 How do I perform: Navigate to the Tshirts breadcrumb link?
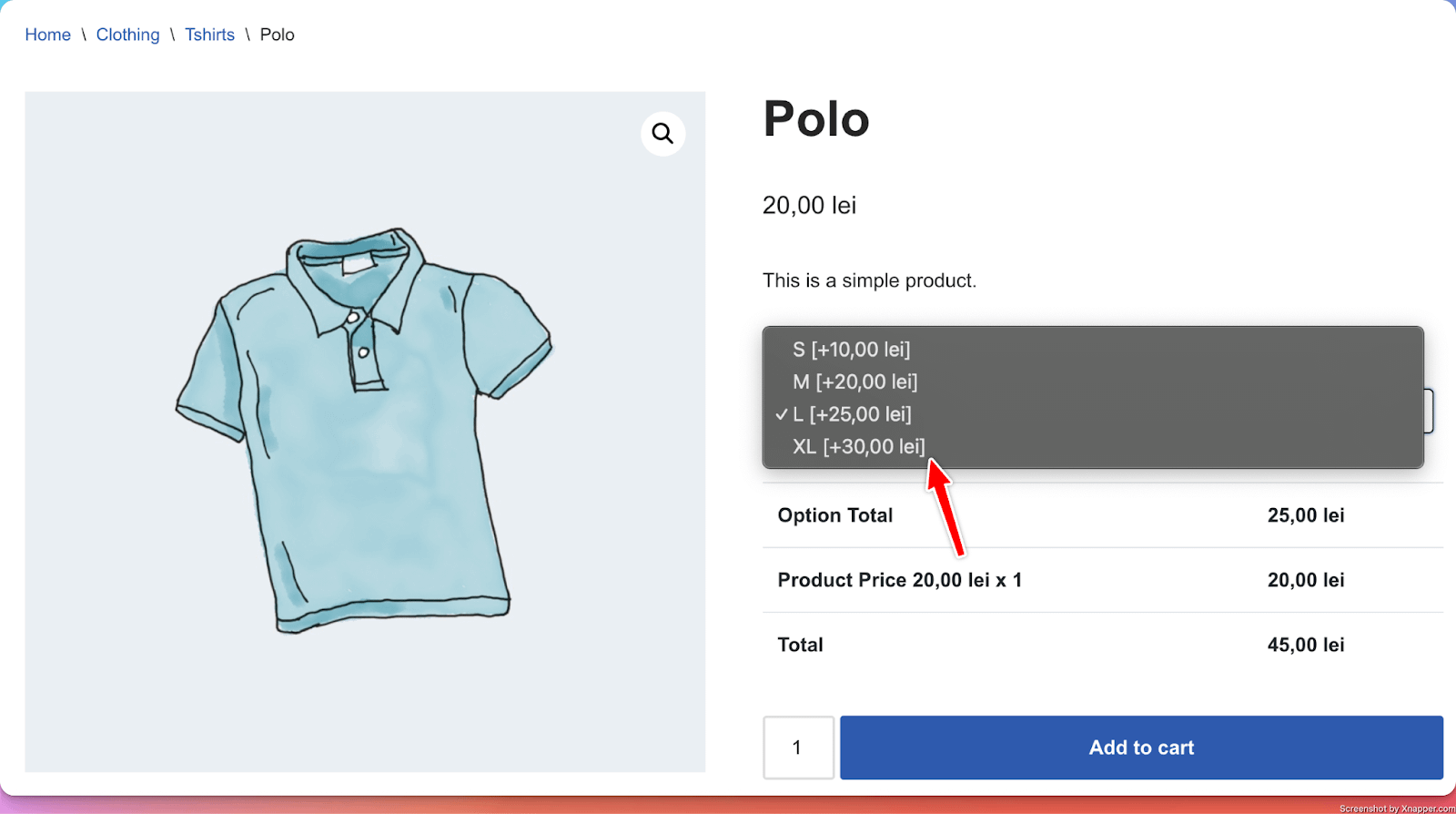209,35
